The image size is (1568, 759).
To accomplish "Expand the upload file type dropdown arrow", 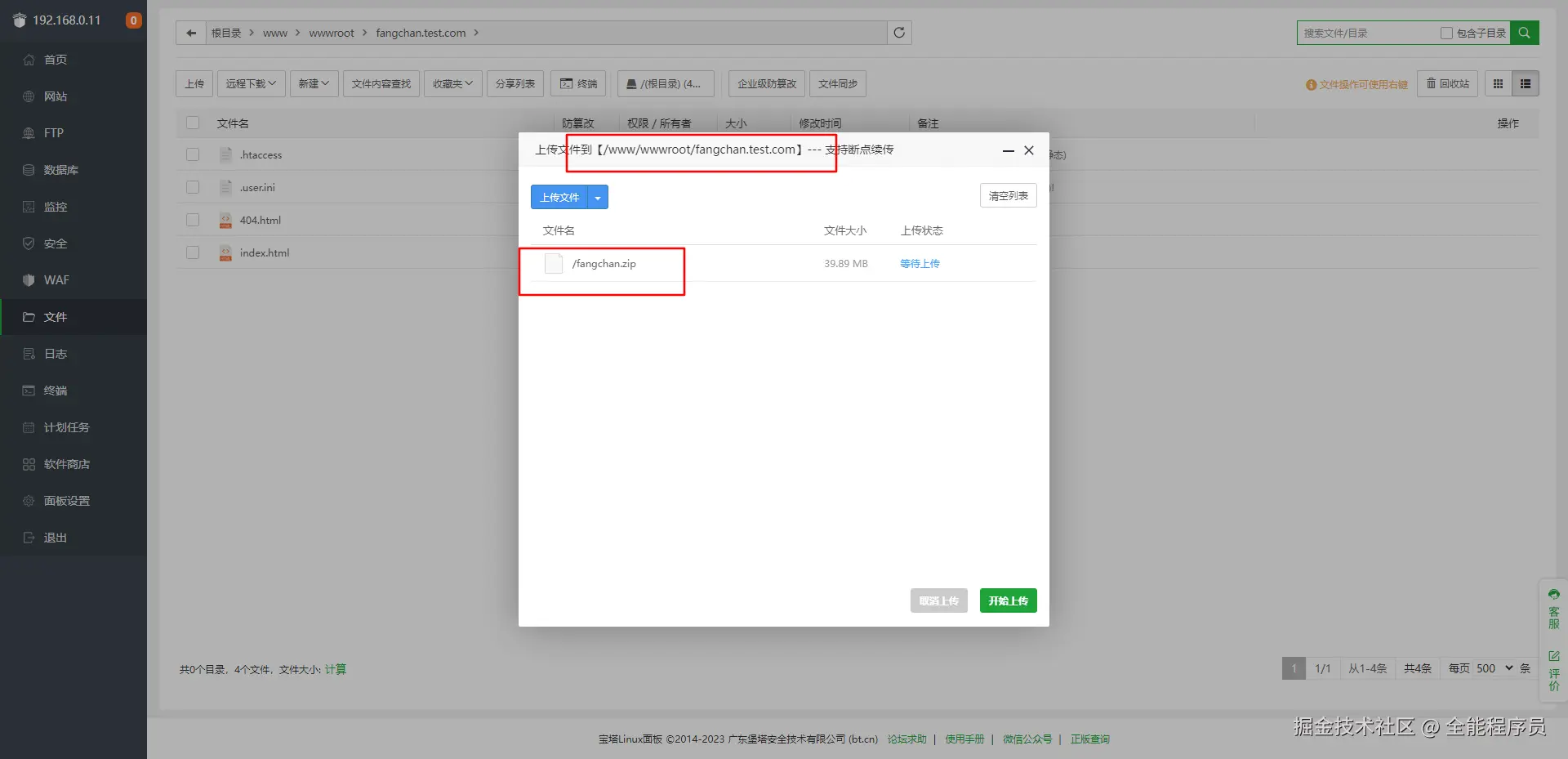I will tap(598, 197).
